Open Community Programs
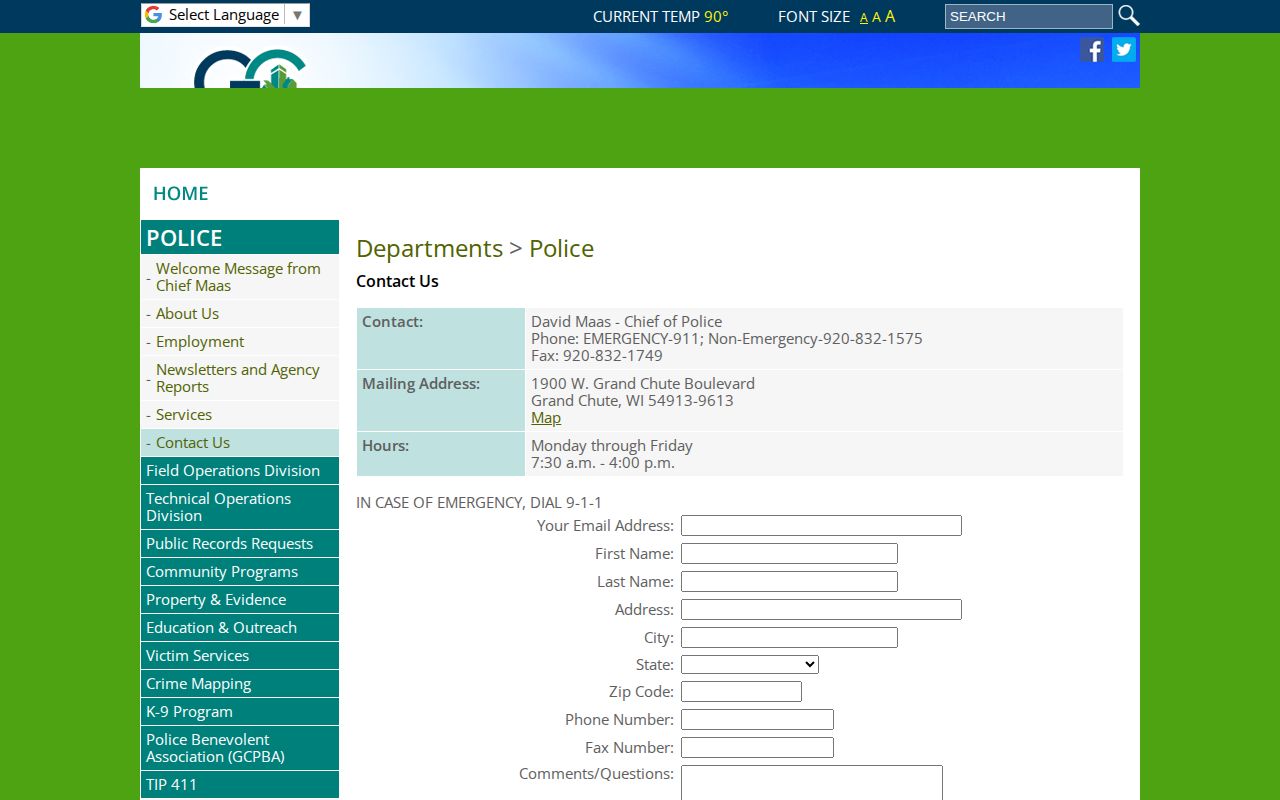This screenshot has width=1280, height=800. click(240, 572)
